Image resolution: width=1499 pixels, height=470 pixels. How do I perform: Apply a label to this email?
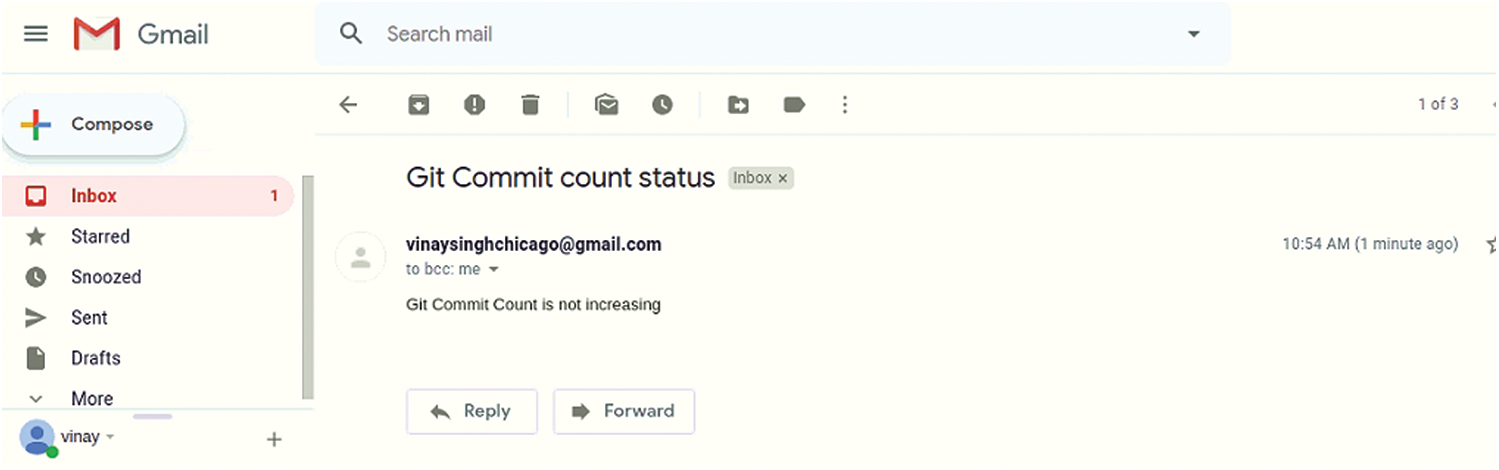794,105
